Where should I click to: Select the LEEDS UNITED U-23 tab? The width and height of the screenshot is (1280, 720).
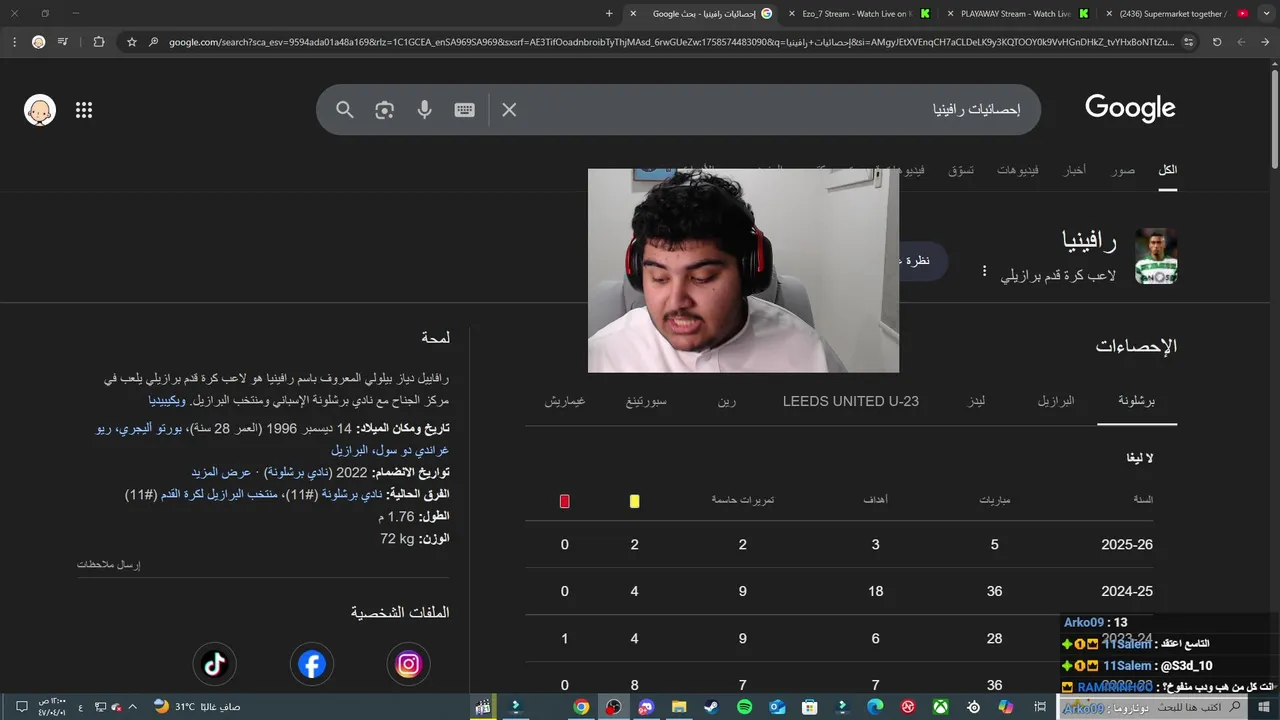pos(851,401)
